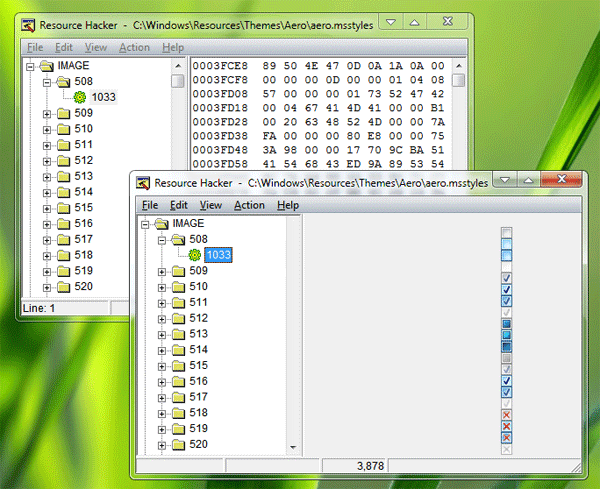This screenshot has width=600, height=489.
Task: Expand the 512 node in front window
Action: [x=162, y=319]
